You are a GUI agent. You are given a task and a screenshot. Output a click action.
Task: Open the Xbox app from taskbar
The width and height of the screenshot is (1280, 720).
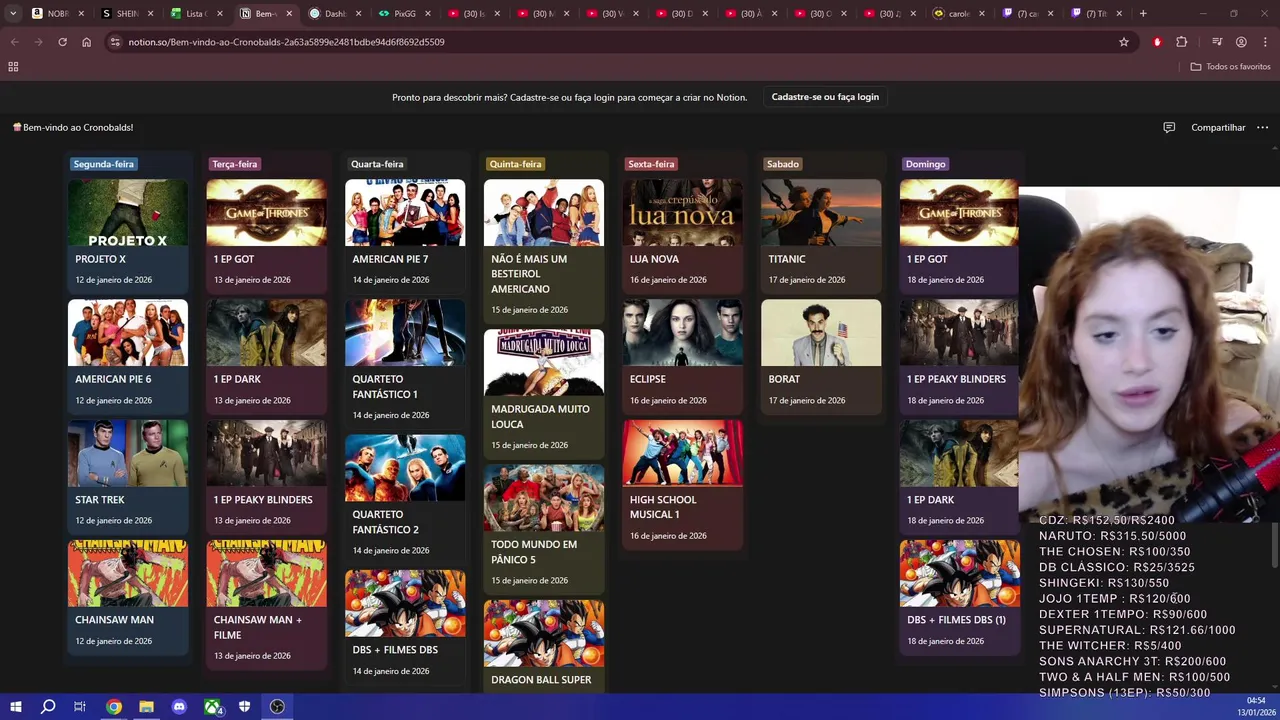point(213,707)
